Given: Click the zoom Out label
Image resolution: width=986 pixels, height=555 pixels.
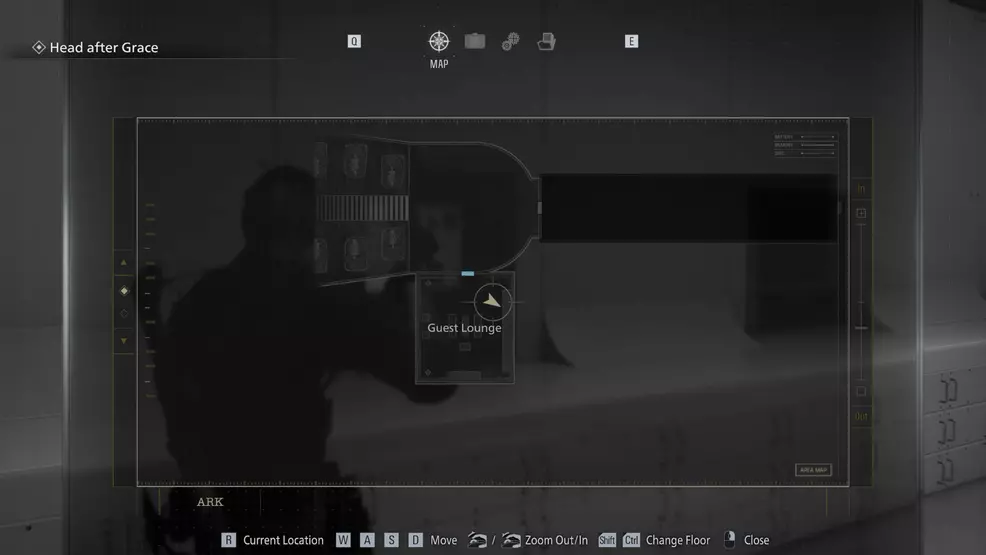Looking at the screenshot, I should (861, 417).
